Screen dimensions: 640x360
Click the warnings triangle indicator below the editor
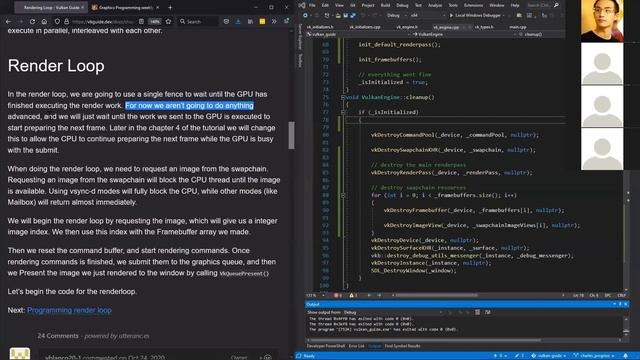353,295
